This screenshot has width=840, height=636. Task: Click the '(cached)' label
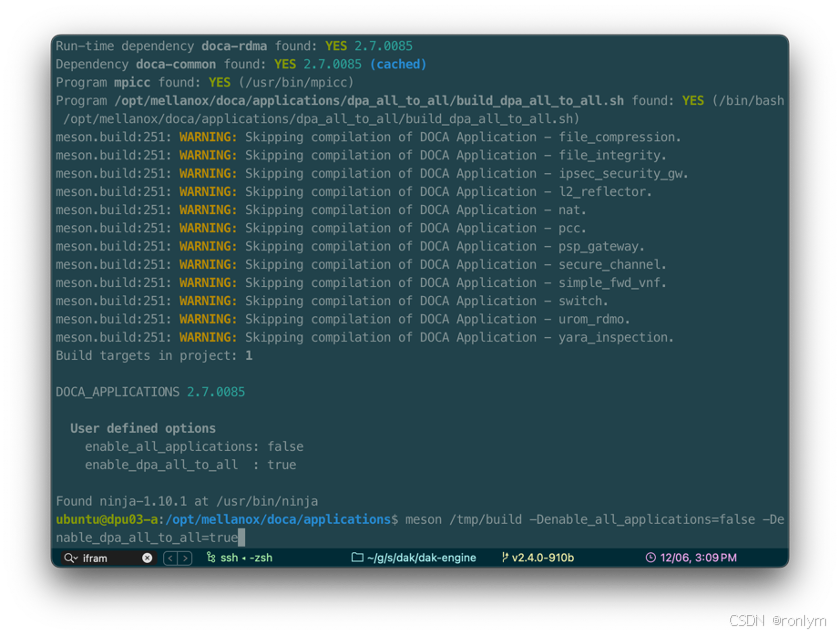(x=398, y=64)
